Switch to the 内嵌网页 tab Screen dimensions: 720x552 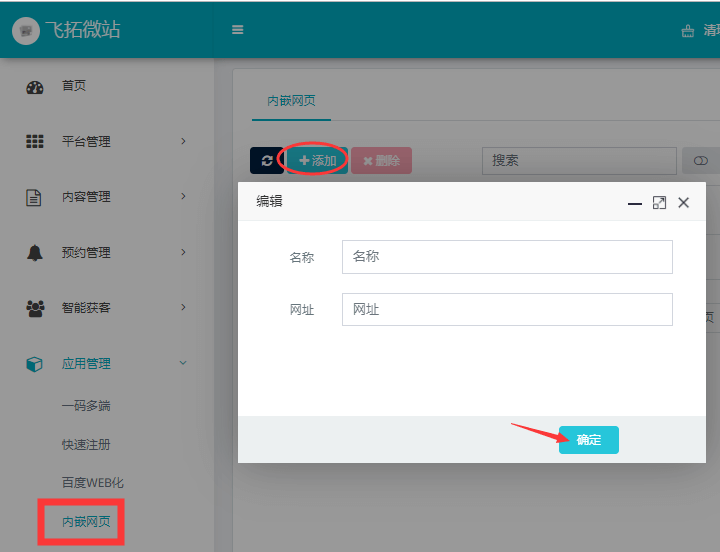[291, 101]
